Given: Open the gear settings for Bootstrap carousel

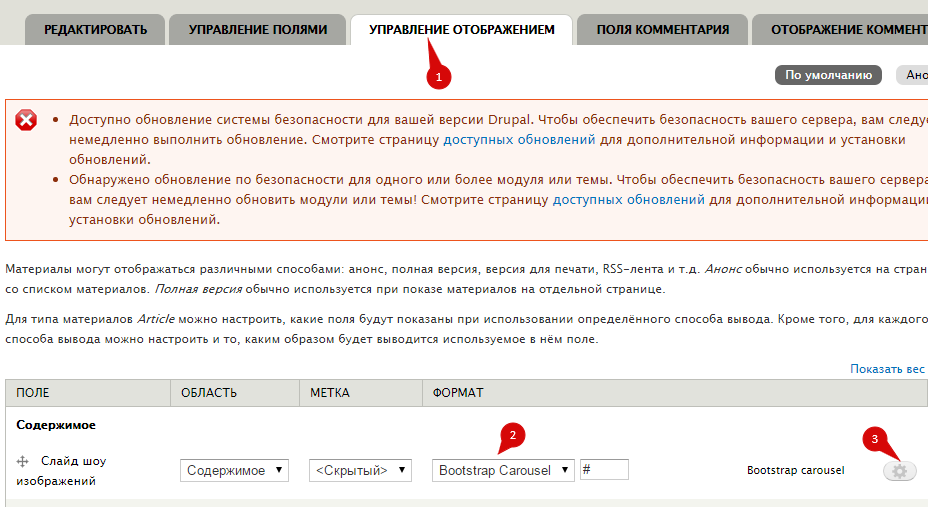Looking at the screenshot, I should tap(899, 471).
